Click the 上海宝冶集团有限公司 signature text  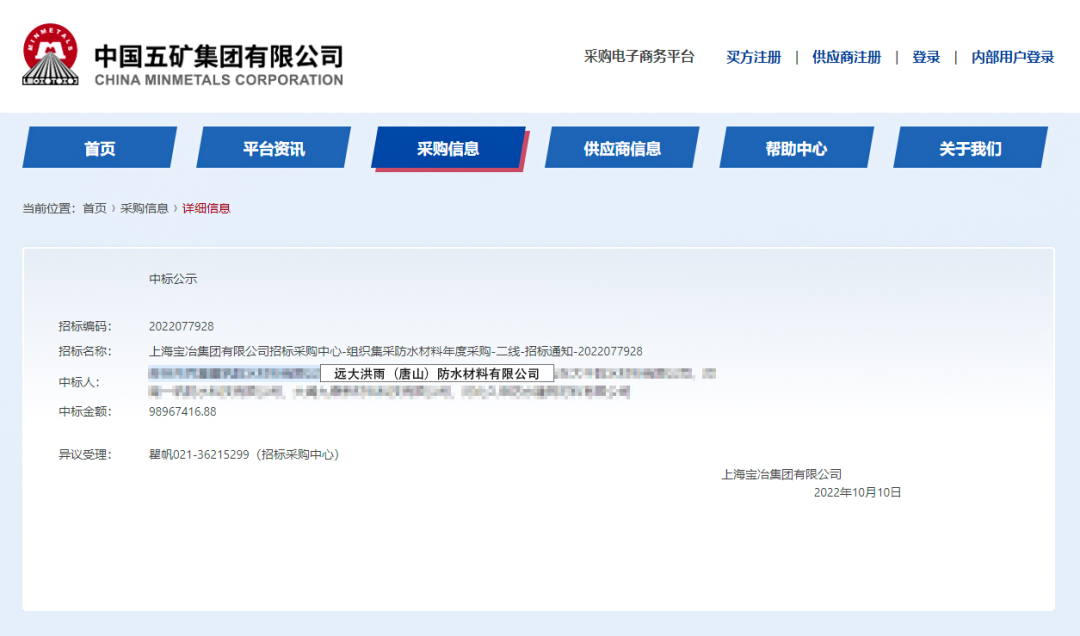click(781, 474)
